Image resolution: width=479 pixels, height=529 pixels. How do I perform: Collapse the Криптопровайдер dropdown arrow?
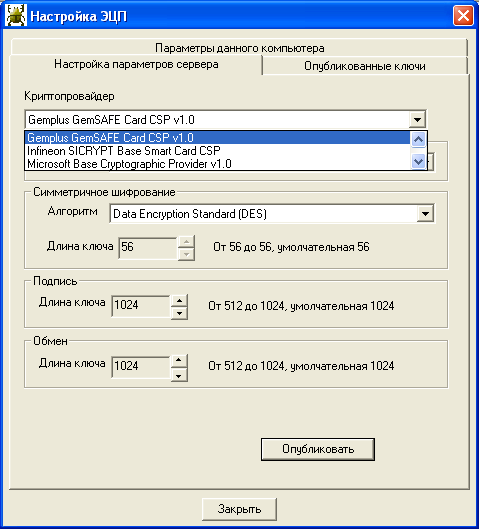[418, 119]
